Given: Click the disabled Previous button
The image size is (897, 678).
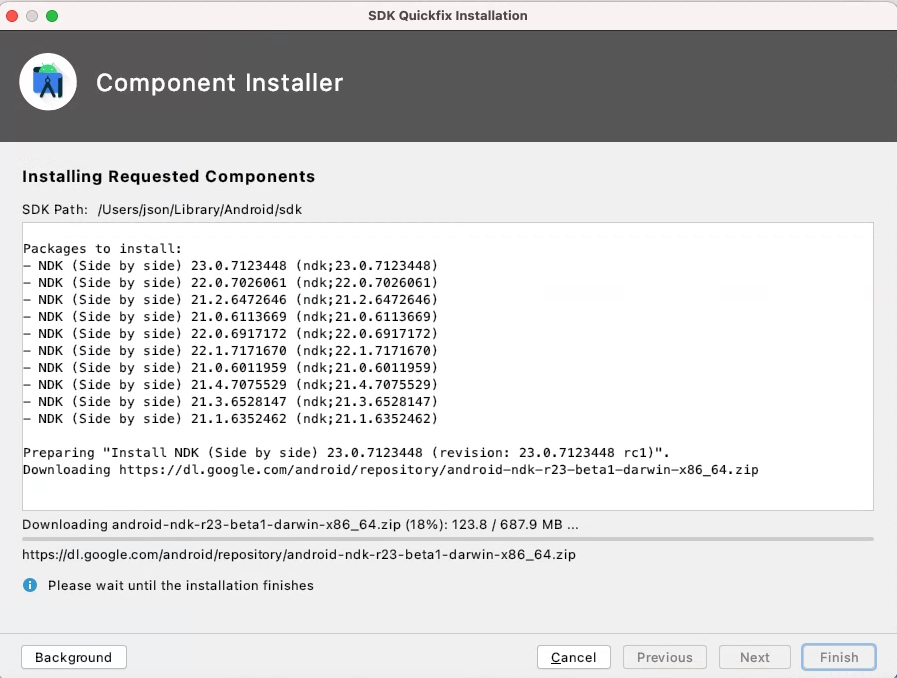Looking at the screenshot, I should (664, 657).
